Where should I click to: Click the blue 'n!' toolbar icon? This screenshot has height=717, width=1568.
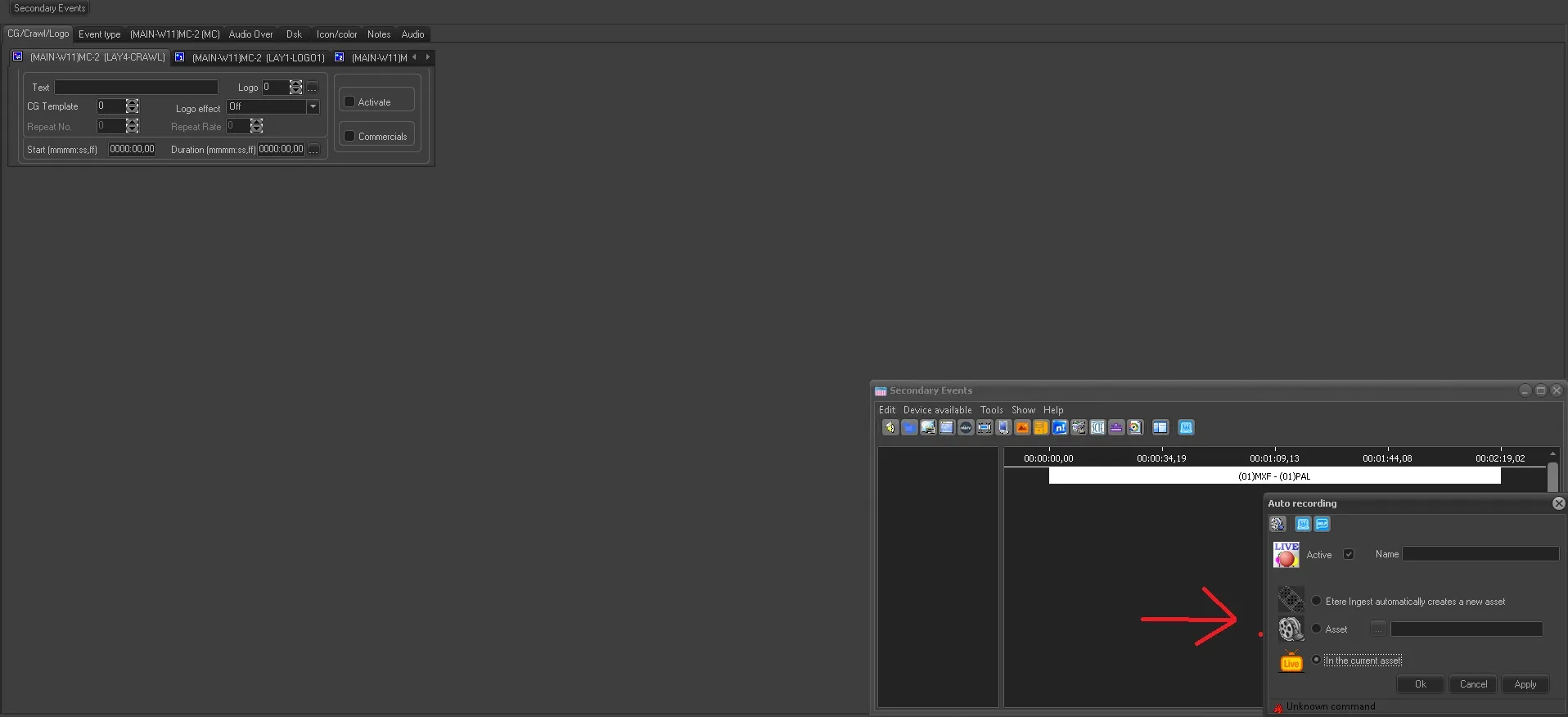(1060, 427)
